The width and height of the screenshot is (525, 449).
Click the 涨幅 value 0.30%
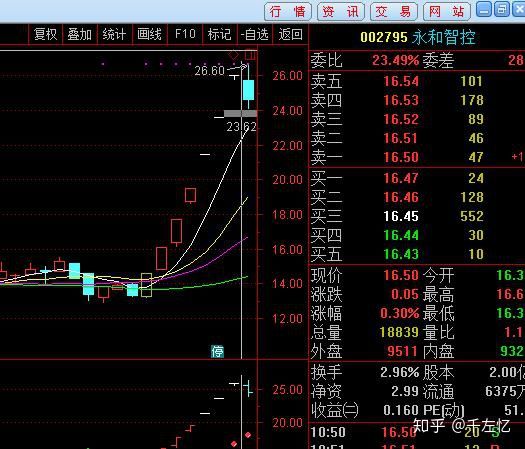tap(399, 313)
